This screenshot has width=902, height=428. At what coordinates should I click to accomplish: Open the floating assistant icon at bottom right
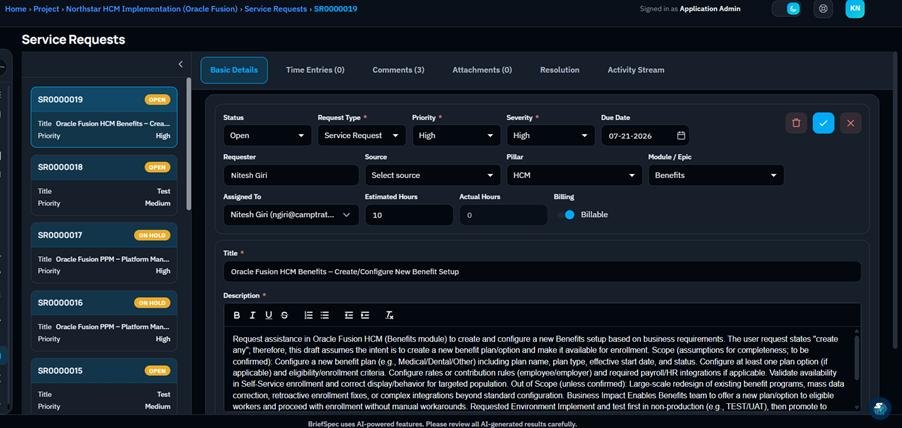[880, 408]
